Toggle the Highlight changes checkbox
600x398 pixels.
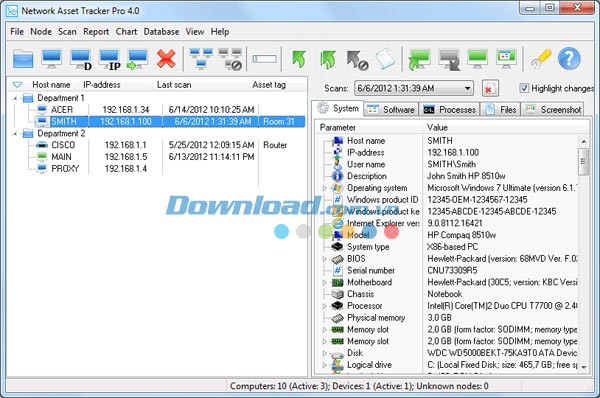[x=524, y=88]
